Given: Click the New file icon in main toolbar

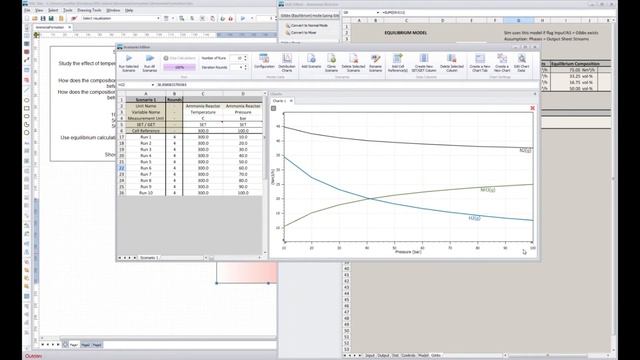Looking at the screenshot, I should [x=27, y=18].
